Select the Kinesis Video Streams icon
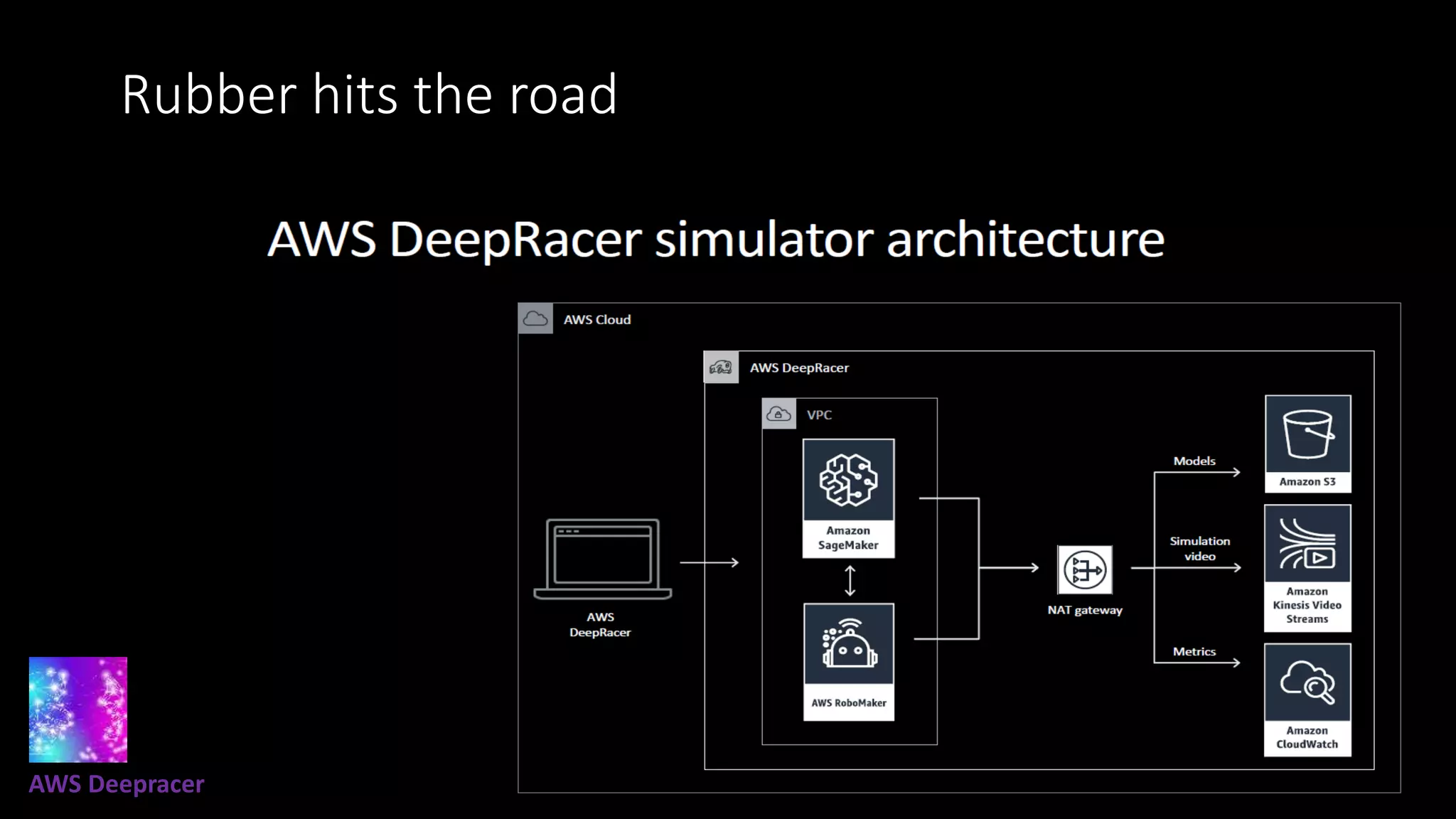 click(1307, 545)
